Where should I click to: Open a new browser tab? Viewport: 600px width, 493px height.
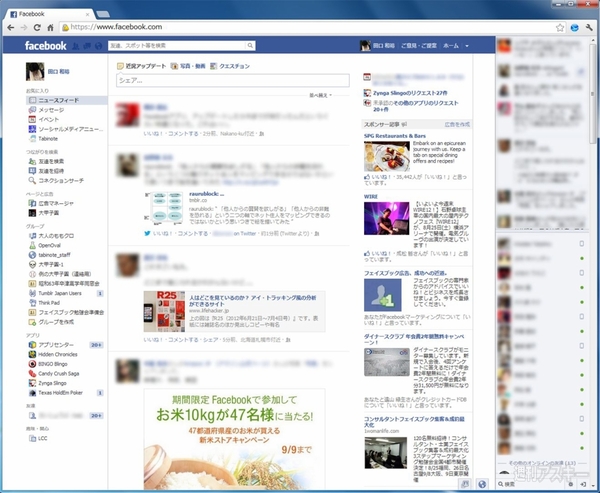(x=103, y=14)
